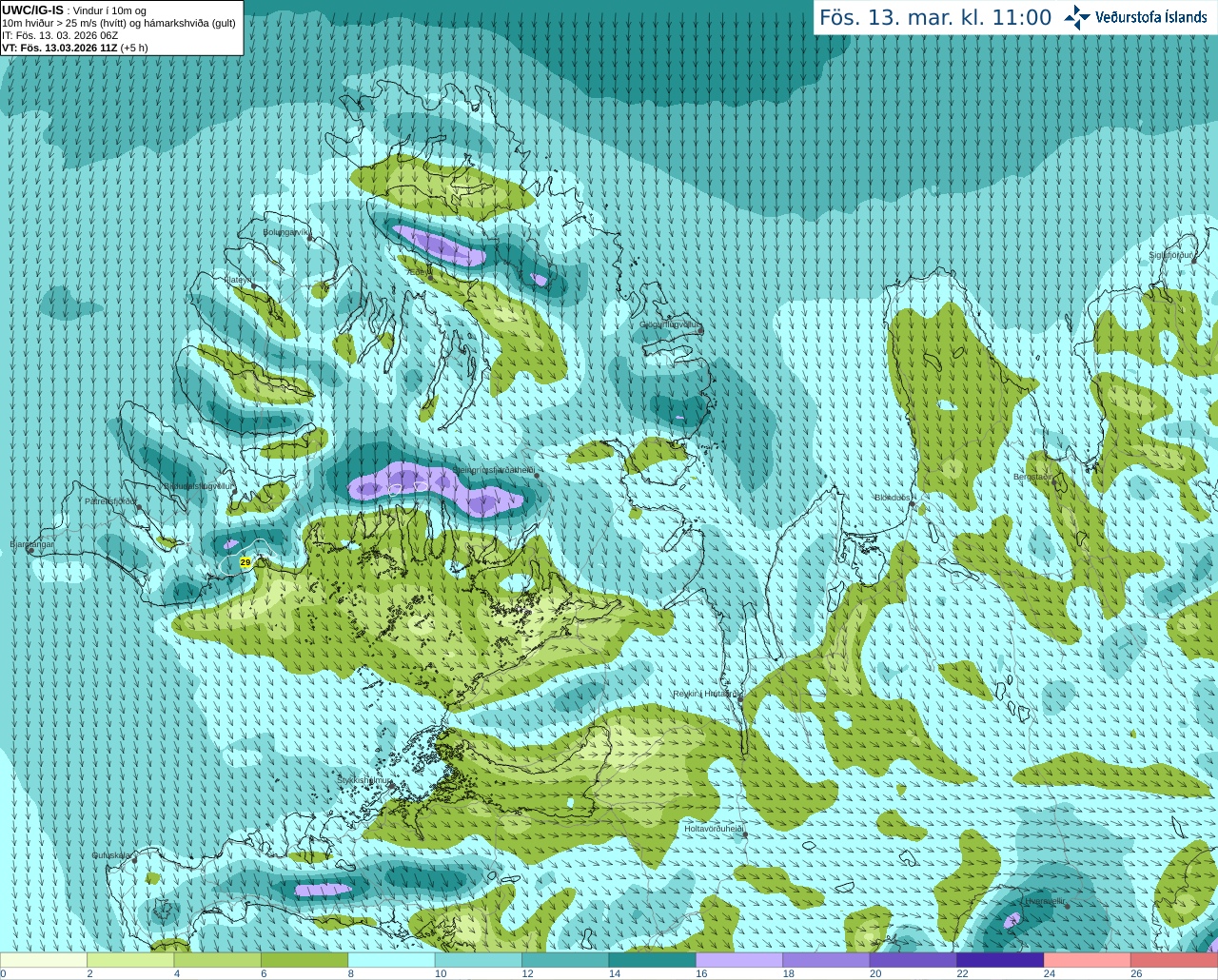
Task: Click the 8–10 m/s pale cyan legend swatch
Action: (x=392, y=960)
